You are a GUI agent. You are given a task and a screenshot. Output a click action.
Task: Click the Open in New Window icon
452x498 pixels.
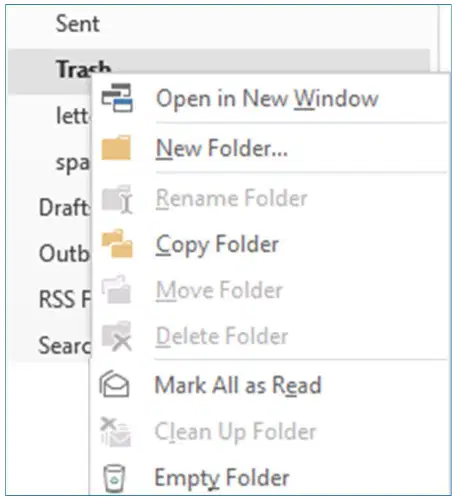[117, 98]
